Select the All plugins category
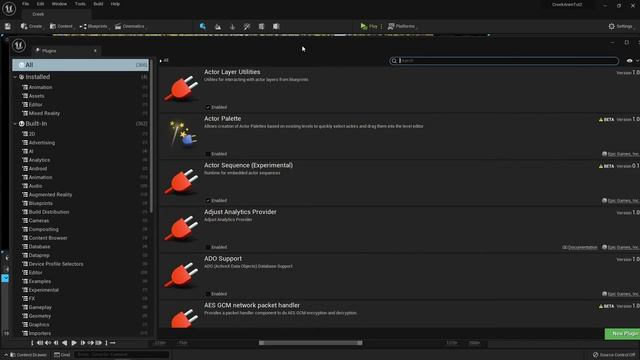The image size is (640, 360). [x=80, y=65]
